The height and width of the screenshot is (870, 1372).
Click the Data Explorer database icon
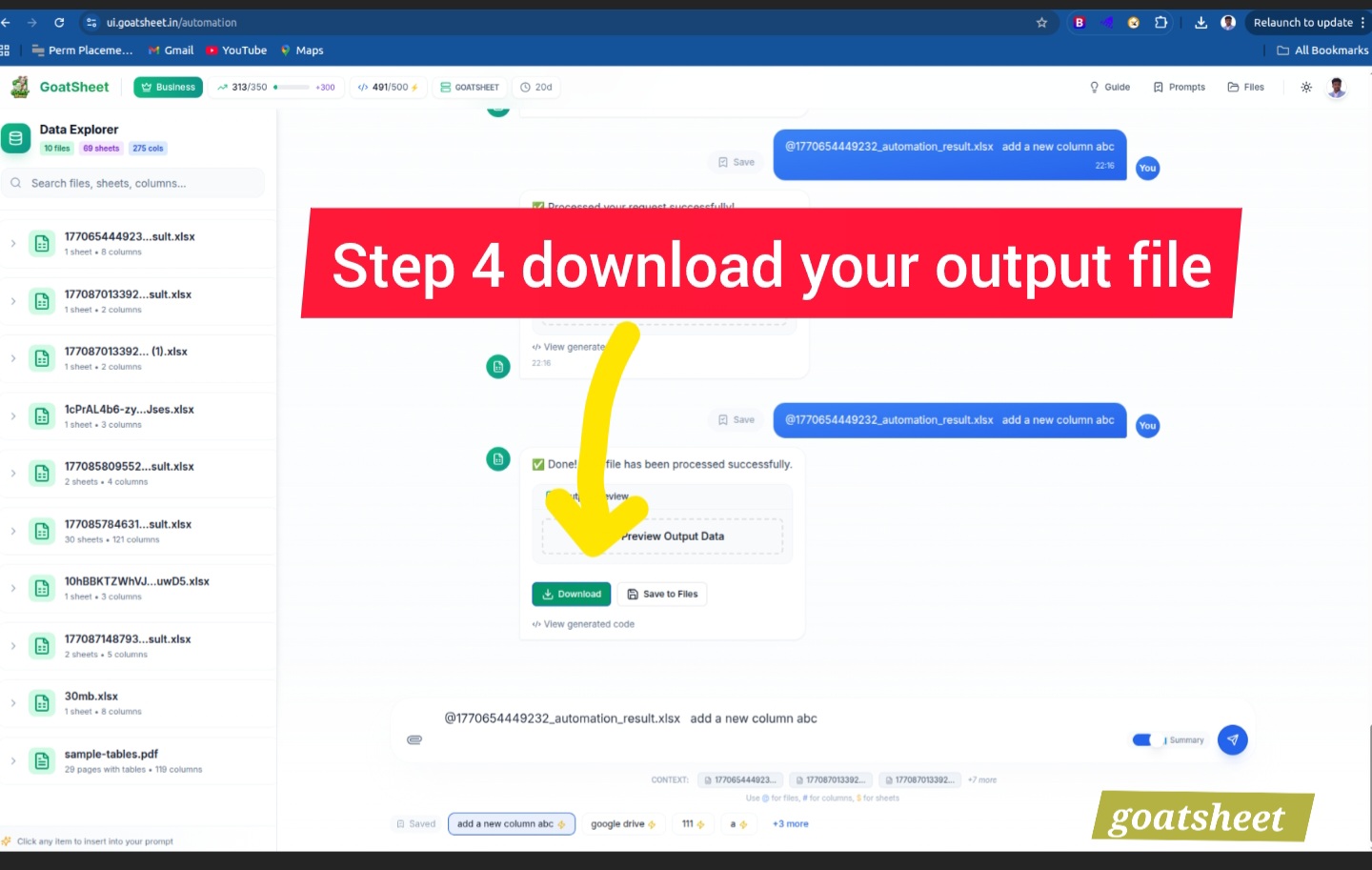15,138
